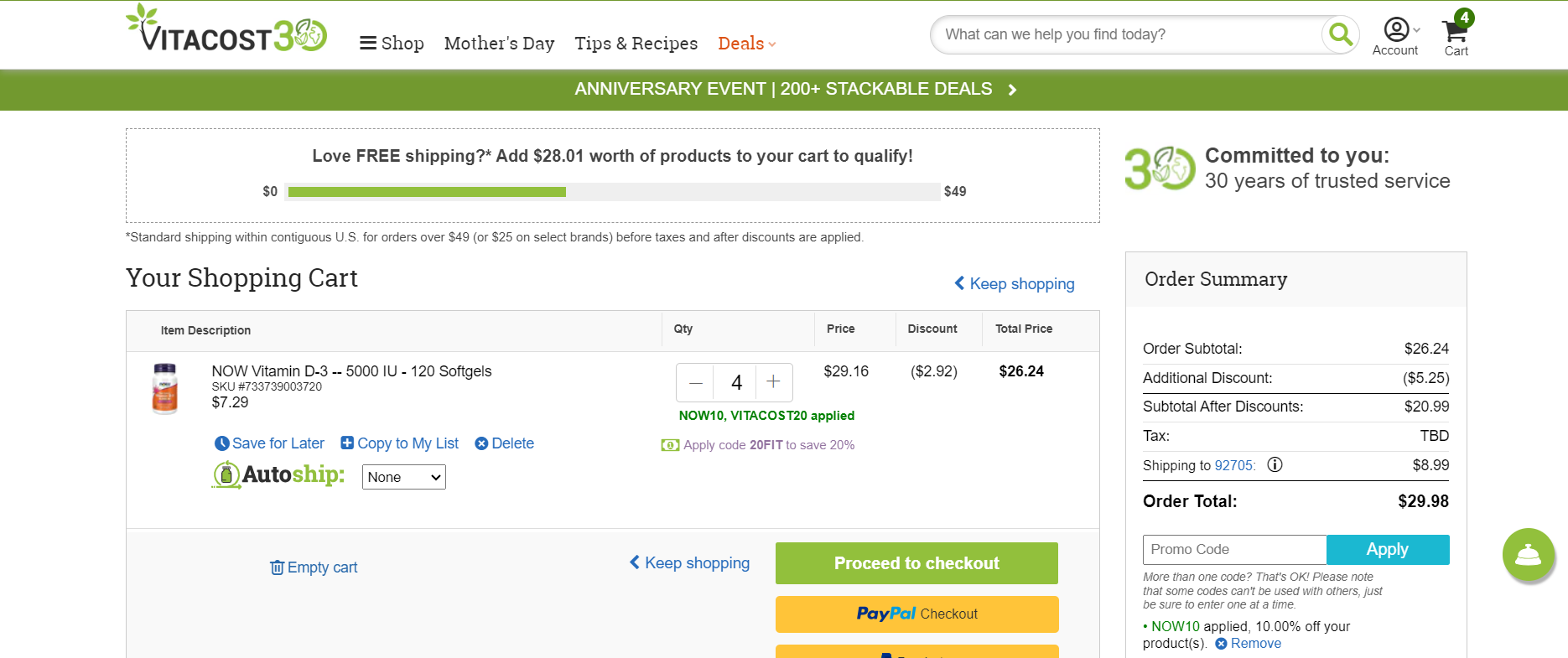Click the Empty cart trash icon
Image resolution: width=1568 pixels, height=658 pixels.
[277, 567]
